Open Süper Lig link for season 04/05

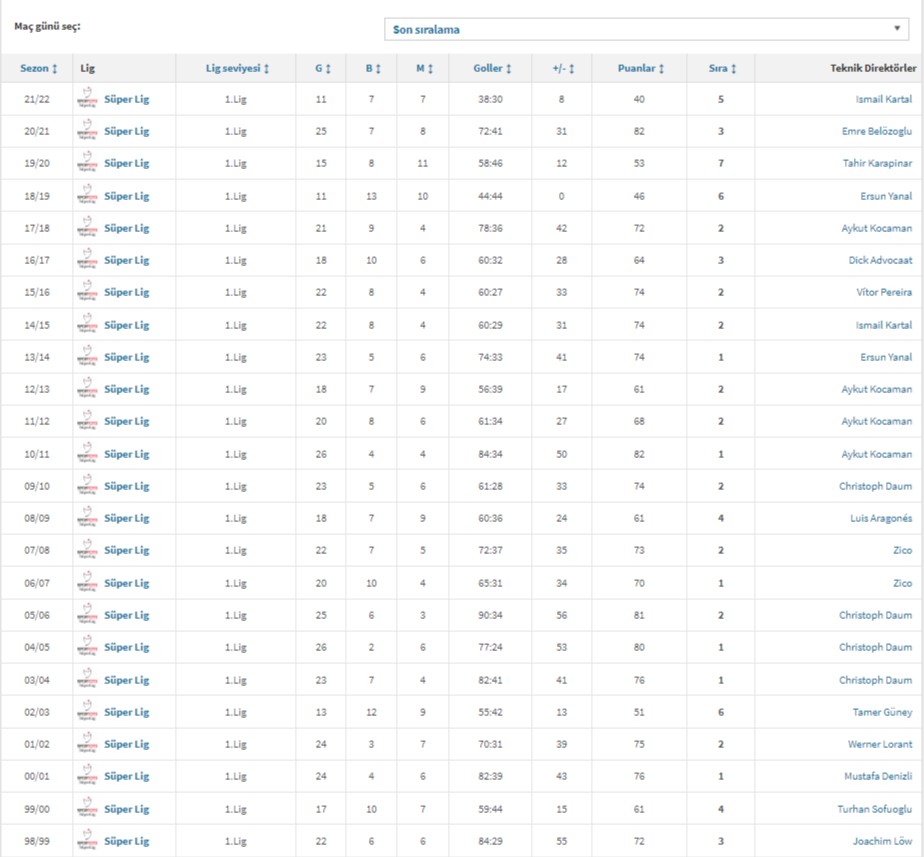[127, 647]
